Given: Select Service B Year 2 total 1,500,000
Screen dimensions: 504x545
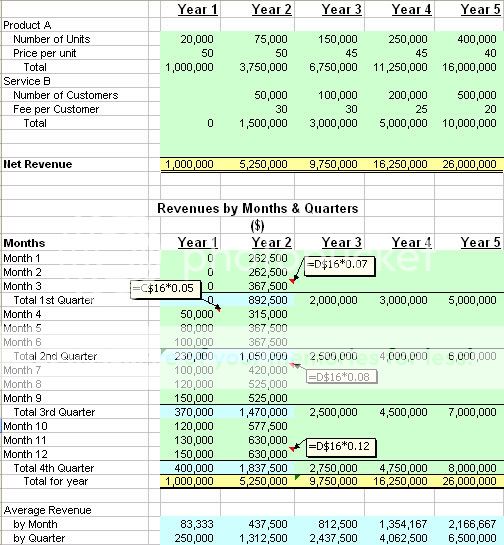Looking at the screenshot, I should (263, 123).
